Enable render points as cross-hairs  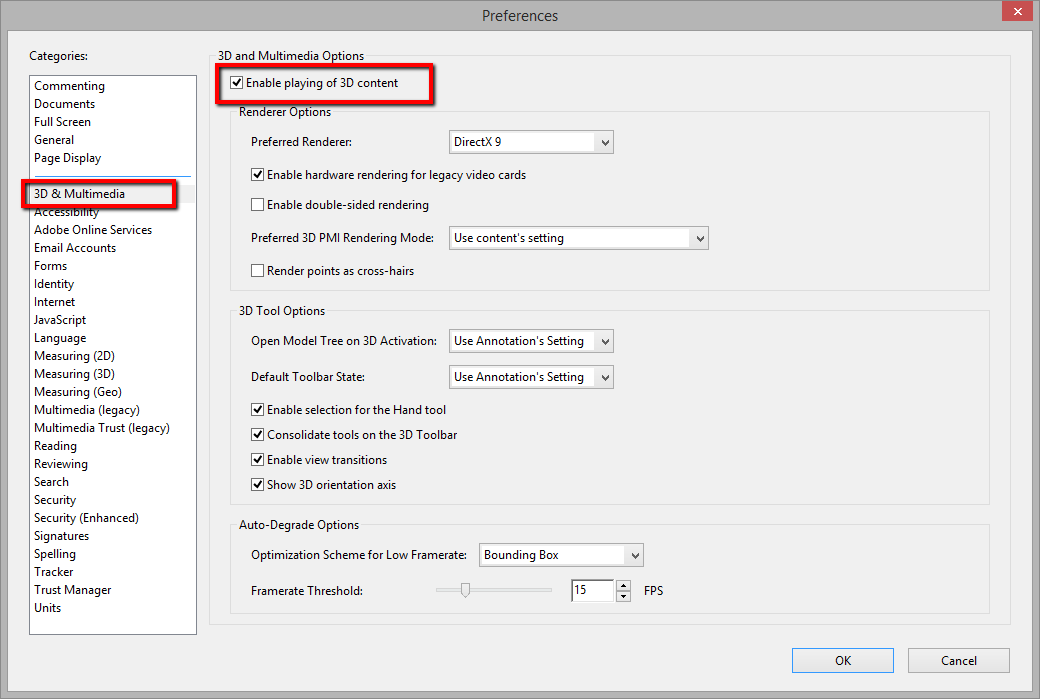(257, 270)
